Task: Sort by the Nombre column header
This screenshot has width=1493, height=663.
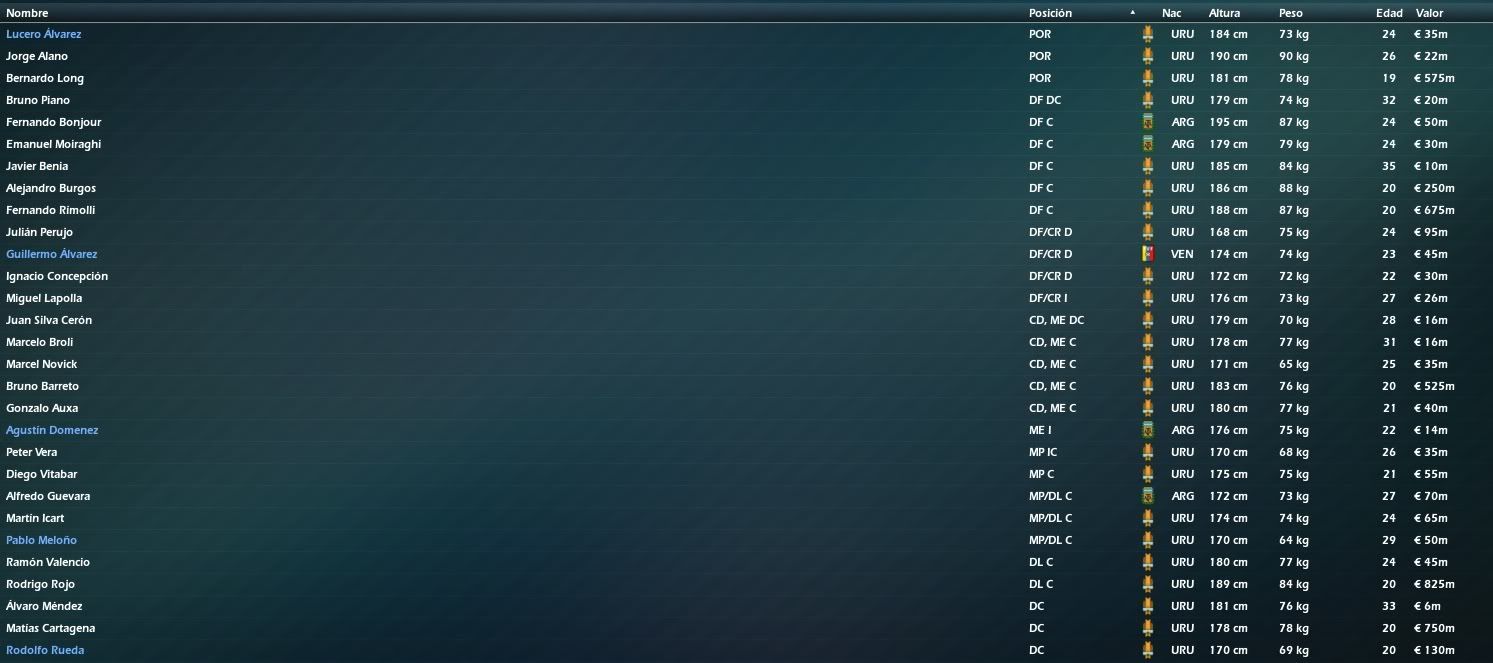Action: coord(27,13)
